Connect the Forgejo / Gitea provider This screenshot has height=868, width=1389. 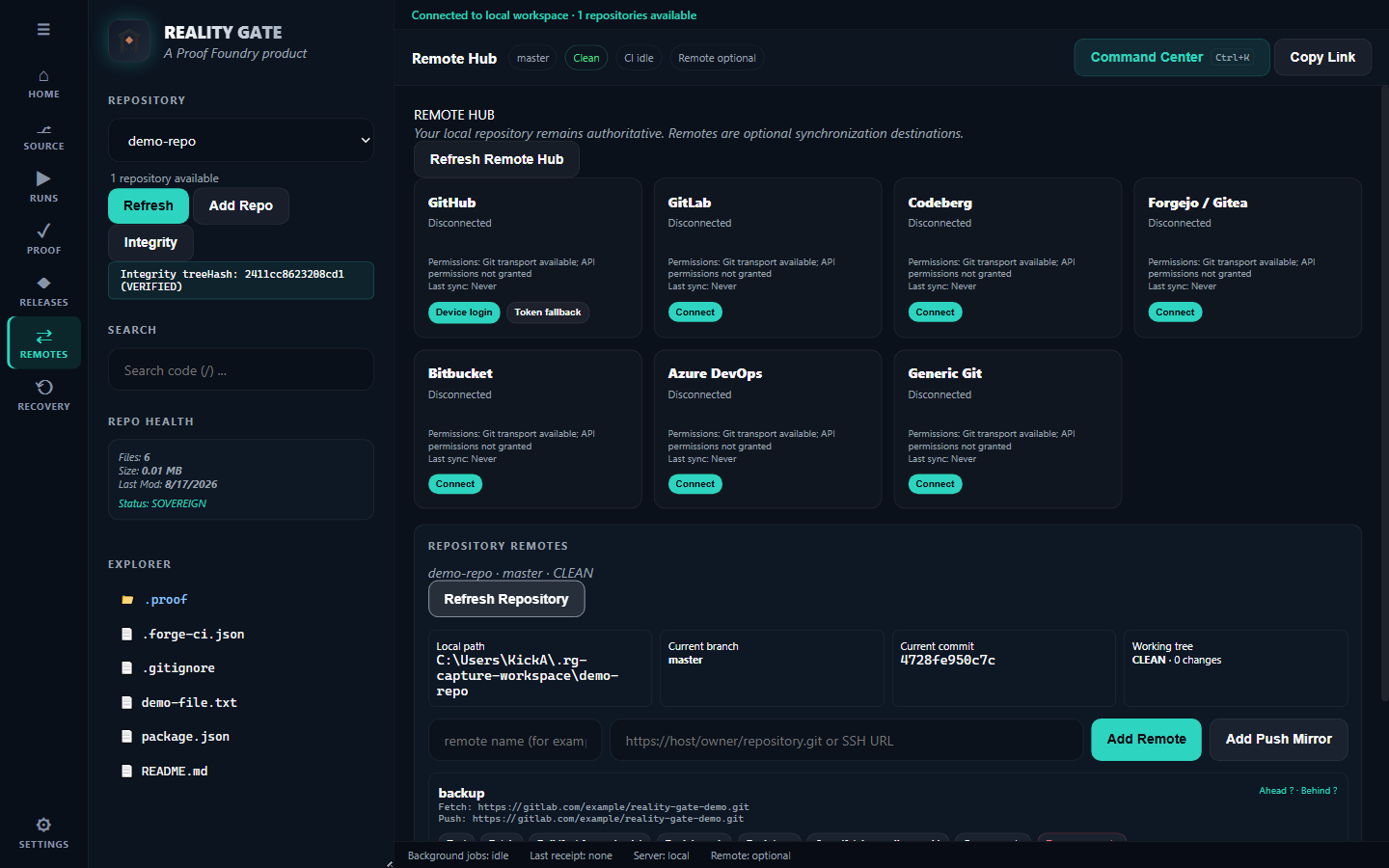click(1175, 312)
